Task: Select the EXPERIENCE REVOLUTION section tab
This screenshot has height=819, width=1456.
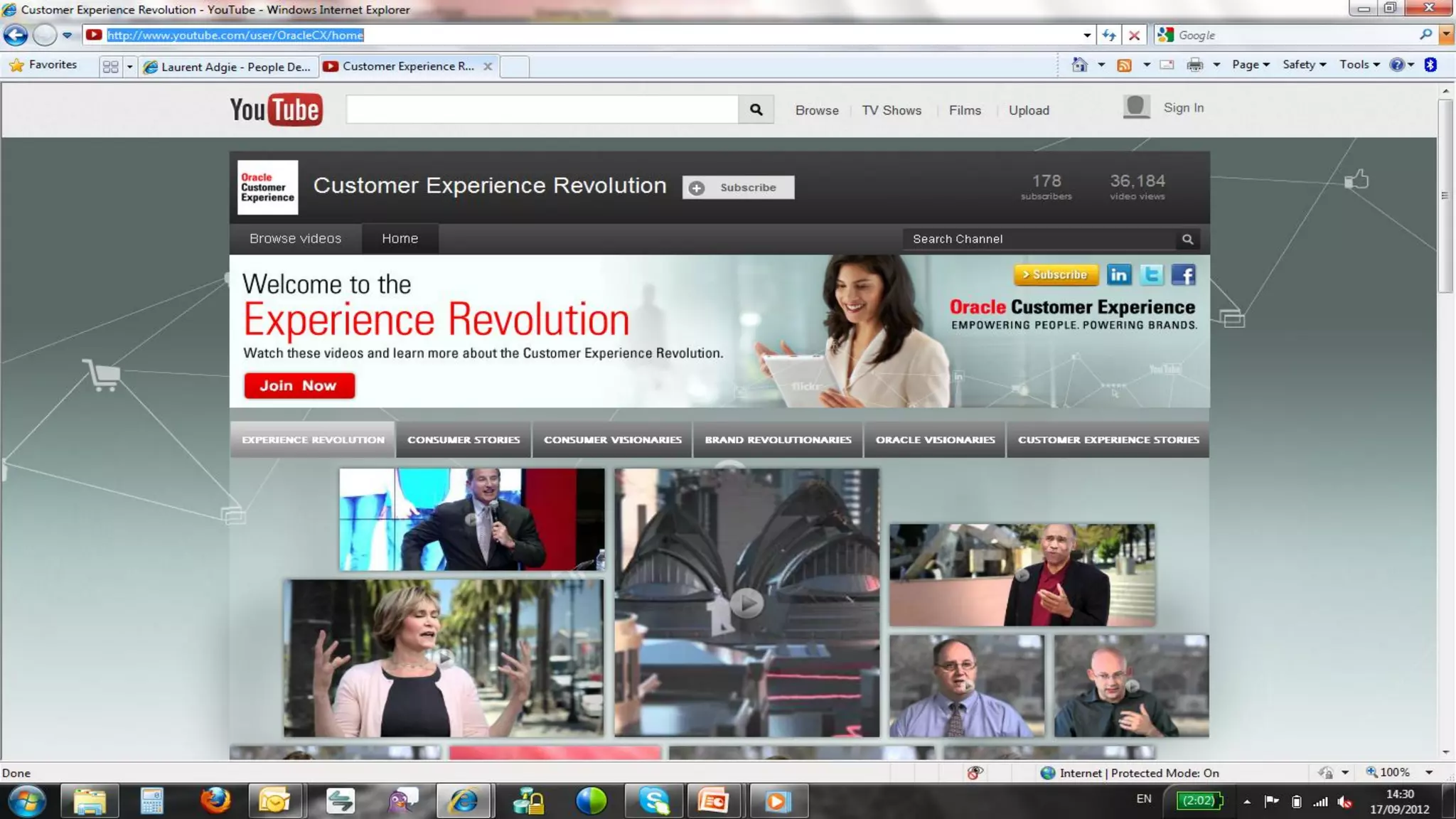Action: point(313,440)
